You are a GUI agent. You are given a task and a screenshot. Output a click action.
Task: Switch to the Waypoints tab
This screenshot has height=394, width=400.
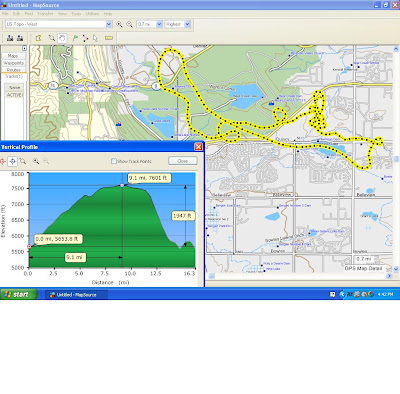click(14, 63)
